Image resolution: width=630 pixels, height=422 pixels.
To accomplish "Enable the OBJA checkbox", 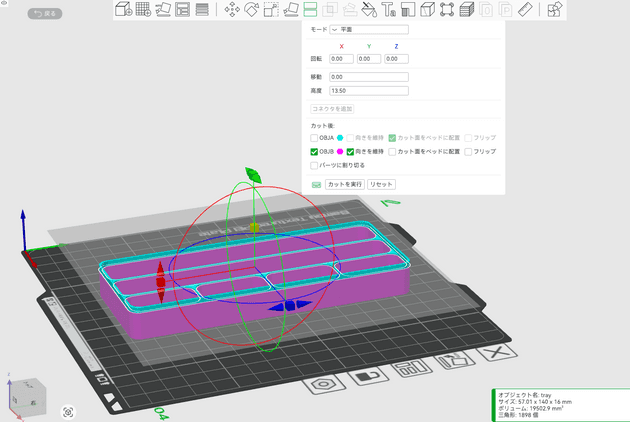I will 314,137.
